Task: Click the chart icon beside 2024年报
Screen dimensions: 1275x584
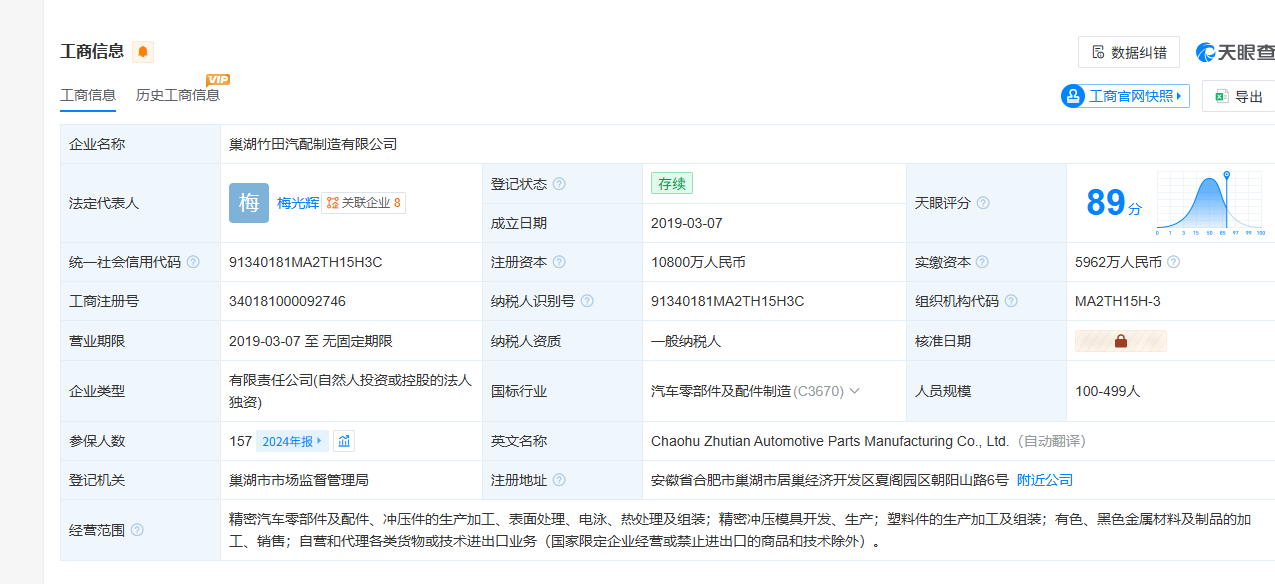Action: tap(344, 441)
